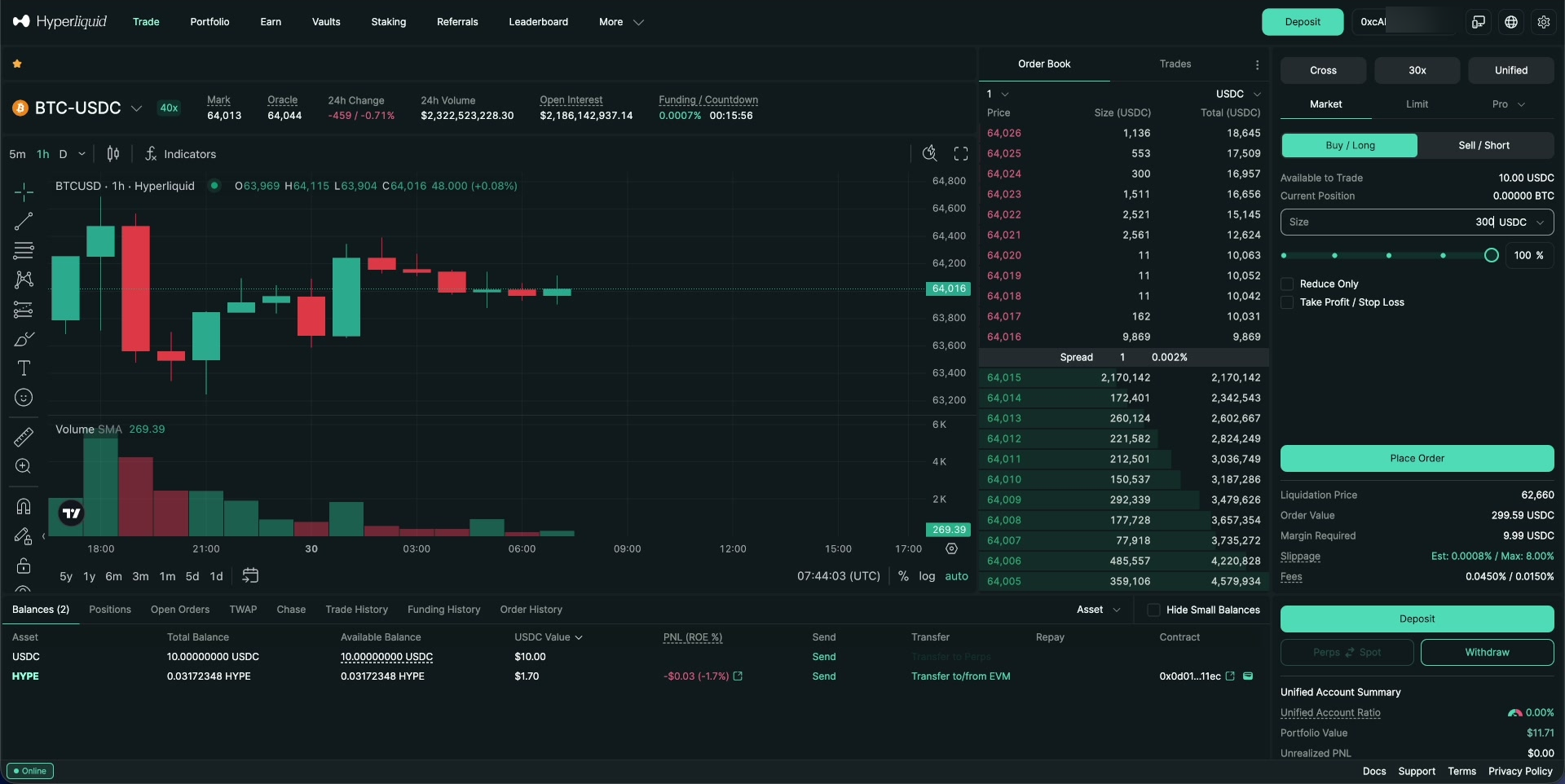Check Hide Small Balances
1565x784 pixels.
tap(1153, 610)
